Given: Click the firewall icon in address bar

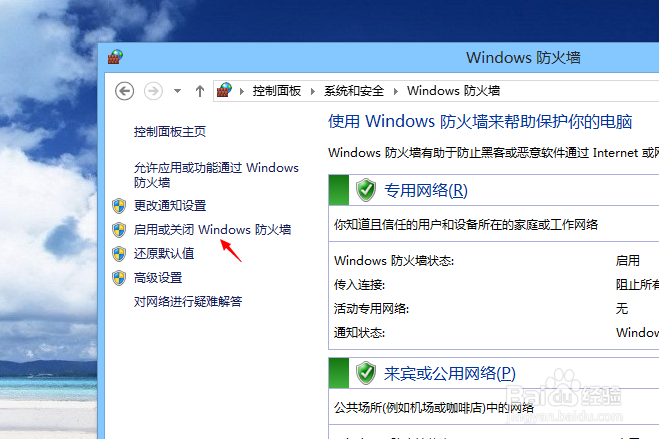Looking at the screenshot, I should (224, 90).
